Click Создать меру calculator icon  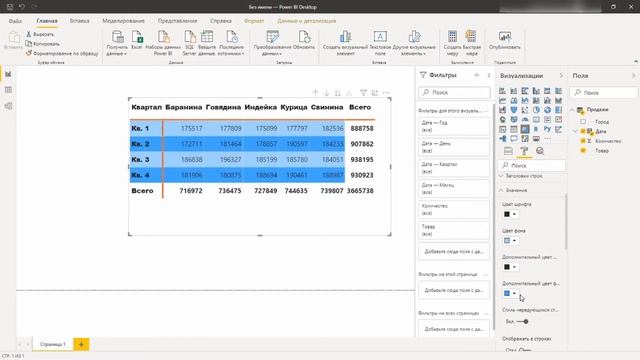pyautogui.click(x=452, y=42)
